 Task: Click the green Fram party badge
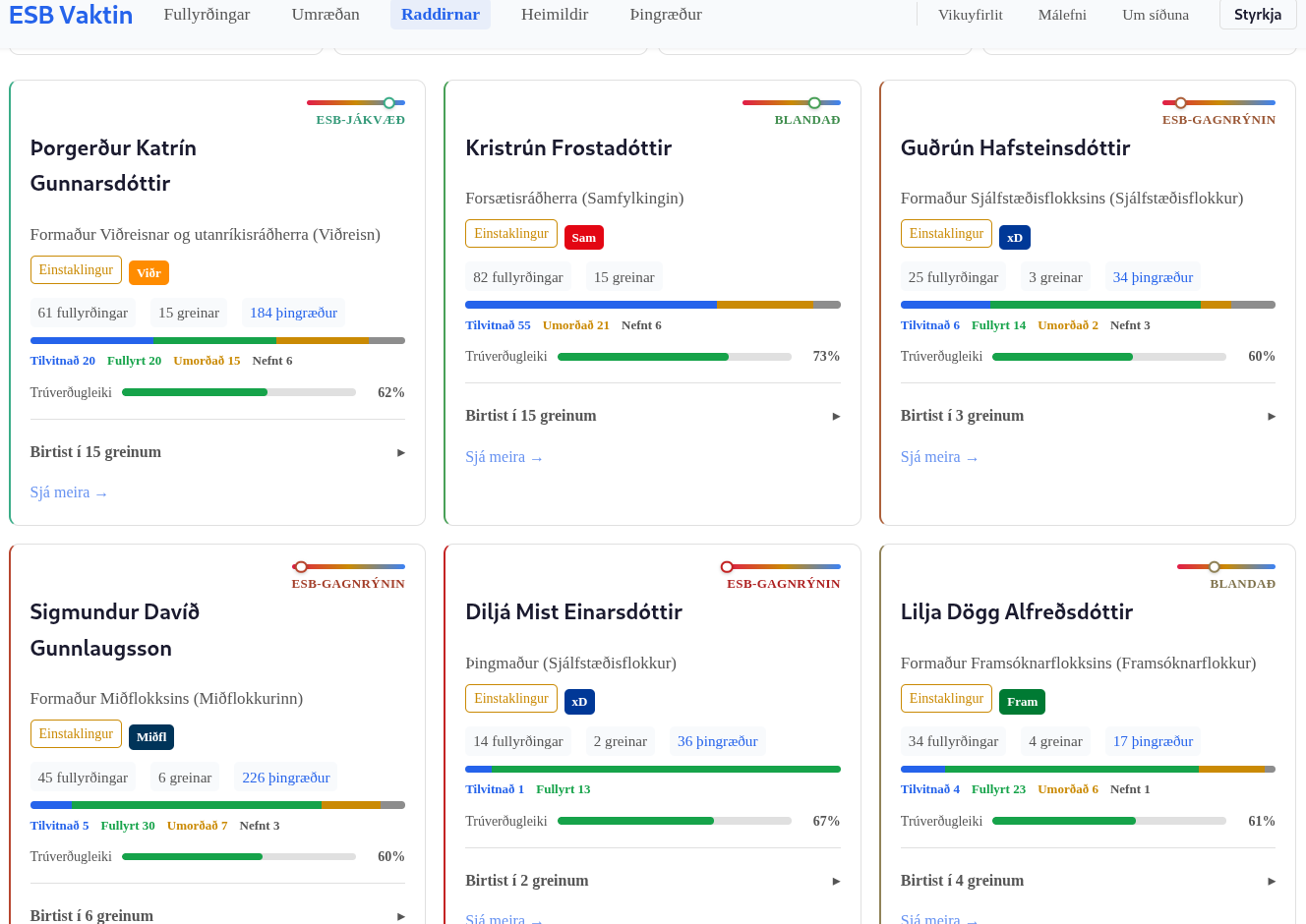(x=1022, y=702)
